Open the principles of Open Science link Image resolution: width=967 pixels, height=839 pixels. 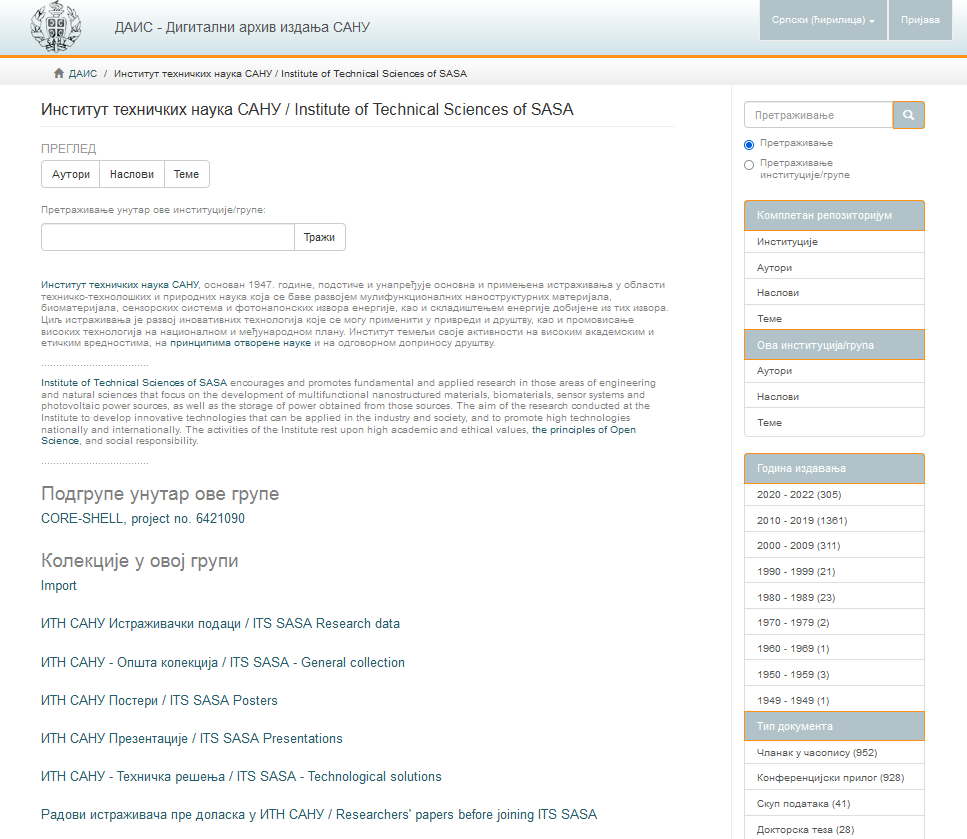583,429
